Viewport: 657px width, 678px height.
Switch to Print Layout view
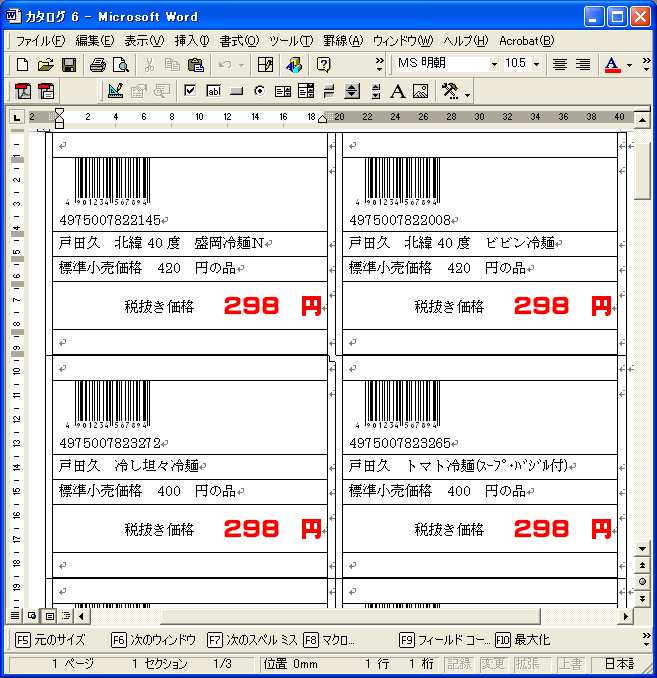pyautogui.click(x=49, y=615)
